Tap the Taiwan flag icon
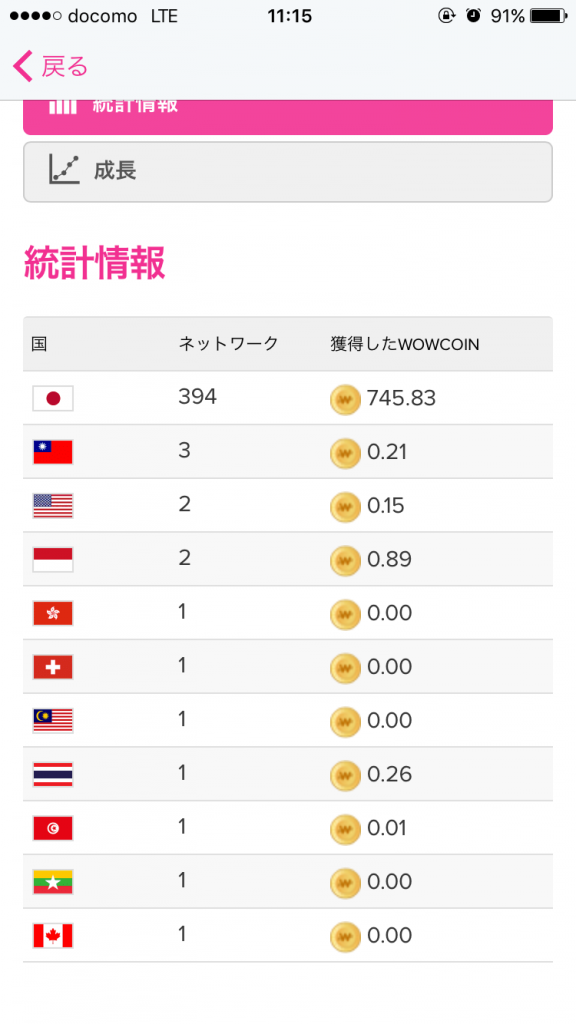This screenshot has width=576, height=1024. click(53, 452)
